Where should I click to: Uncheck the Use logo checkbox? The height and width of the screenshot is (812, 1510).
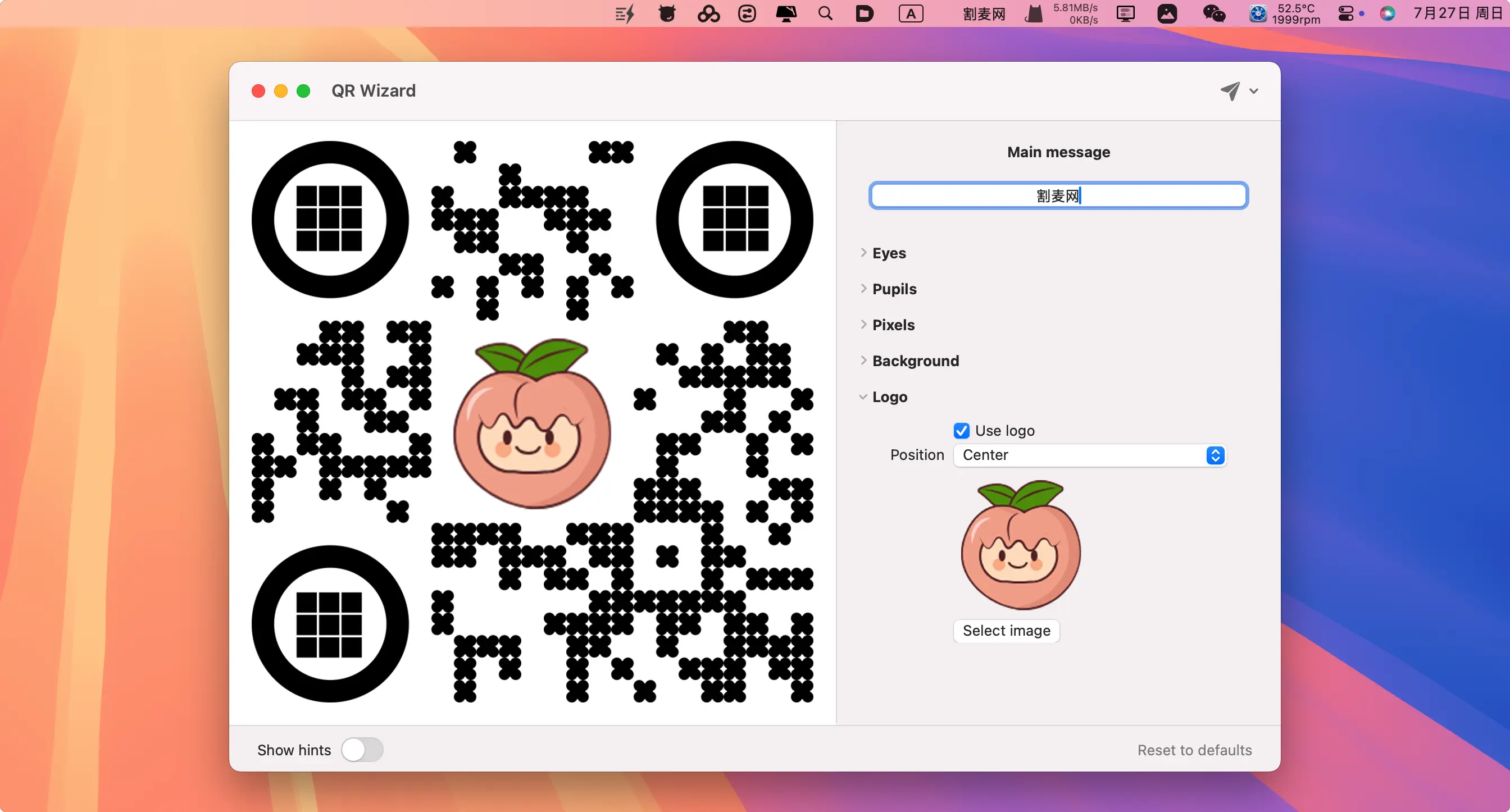961,431
